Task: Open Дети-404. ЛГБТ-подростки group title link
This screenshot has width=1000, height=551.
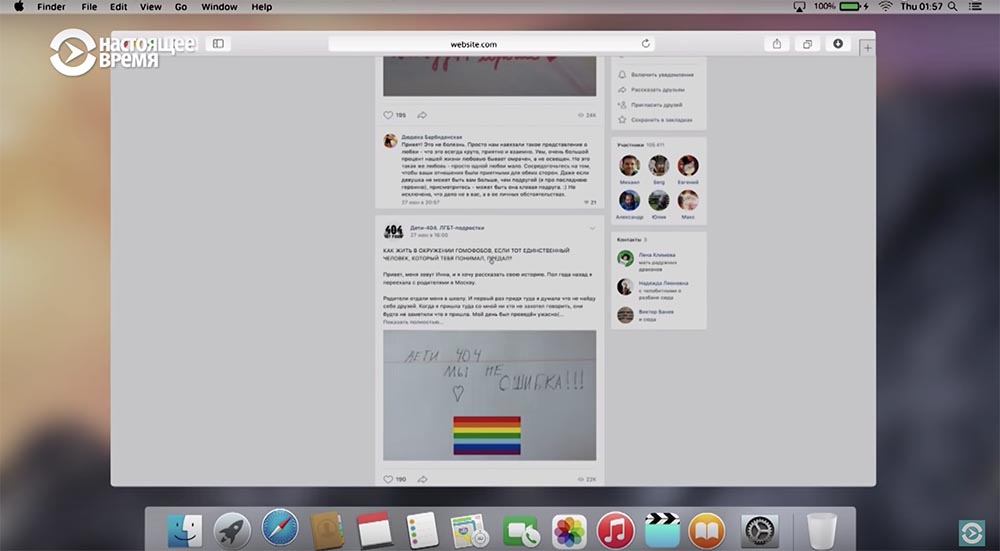Action: pos(447,228)
